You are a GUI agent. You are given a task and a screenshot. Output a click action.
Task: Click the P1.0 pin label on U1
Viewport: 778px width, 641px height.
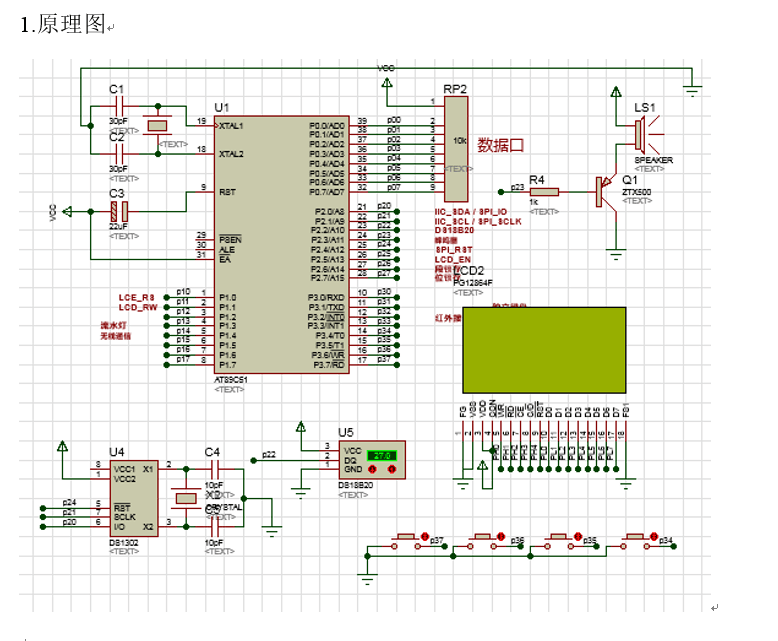228,298
